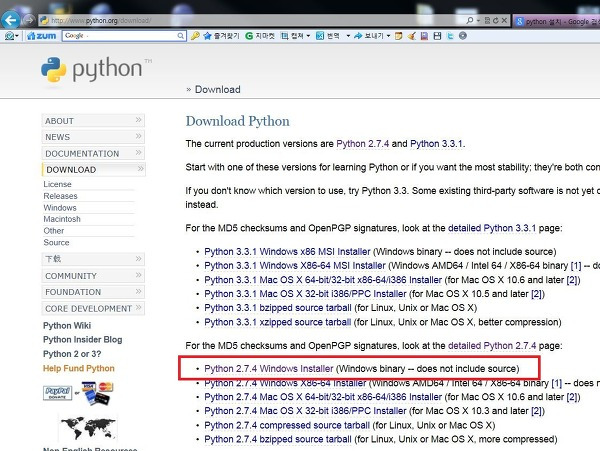Download Python 3.3.1 bzipped source tarball
600x451 pixels.
pyautogui.click(x=278, y=308)
